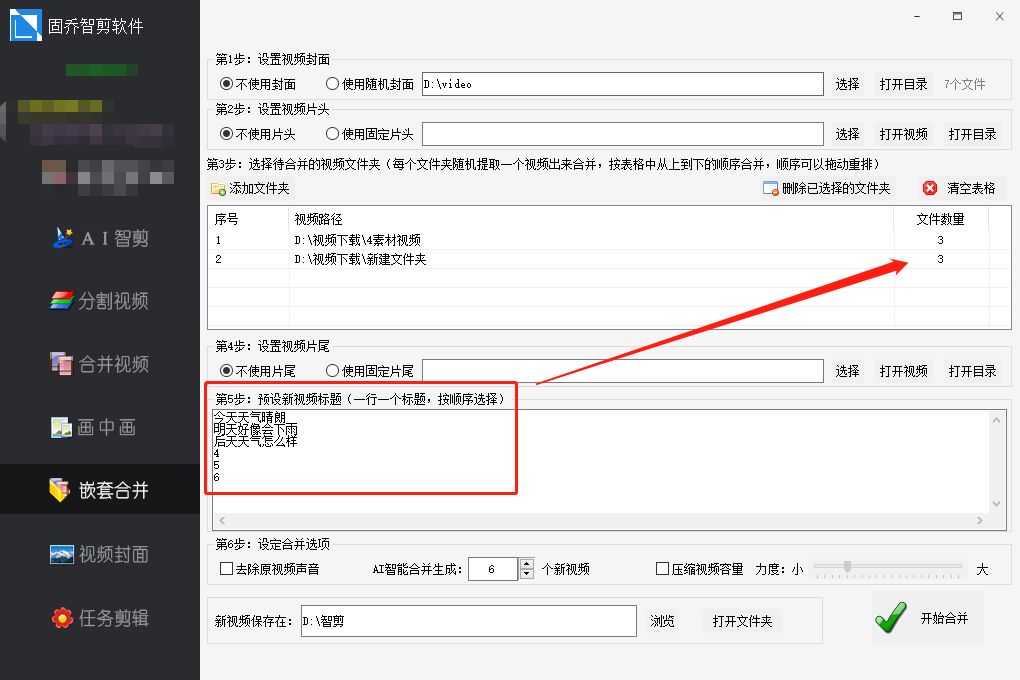This screenshot has height=680, width=1020.
Task: Click the title box horizontal scrollbar right arrow
Action: point(980,520)
